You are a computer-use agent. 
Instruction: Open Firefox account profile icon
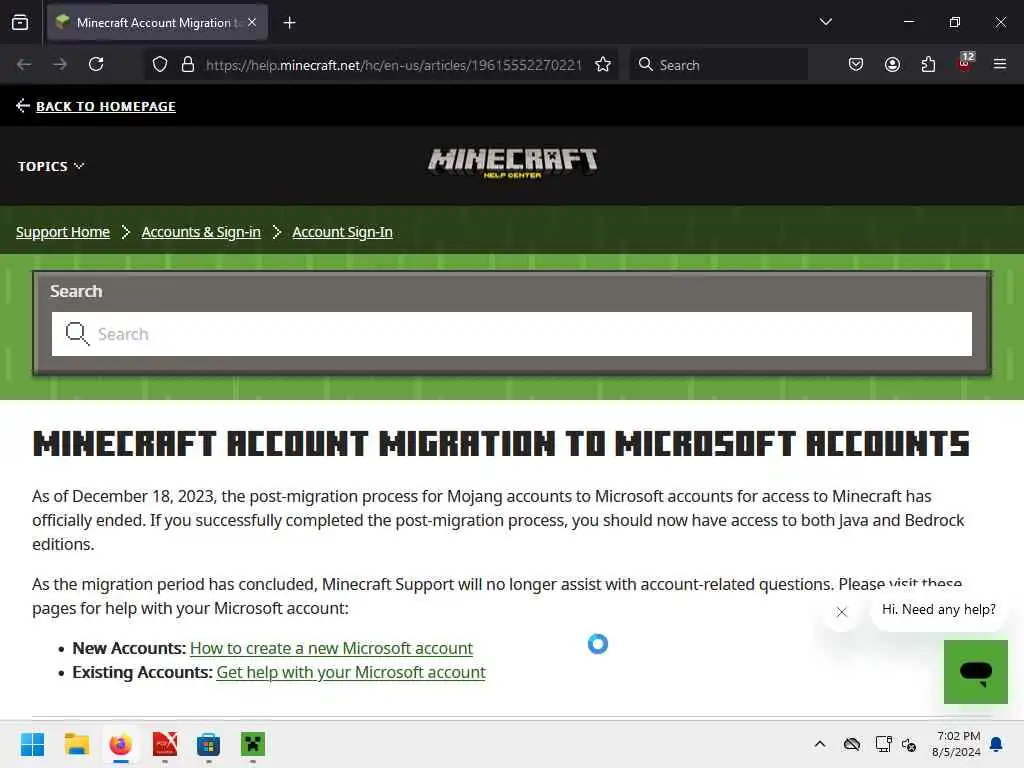[892, 64]
